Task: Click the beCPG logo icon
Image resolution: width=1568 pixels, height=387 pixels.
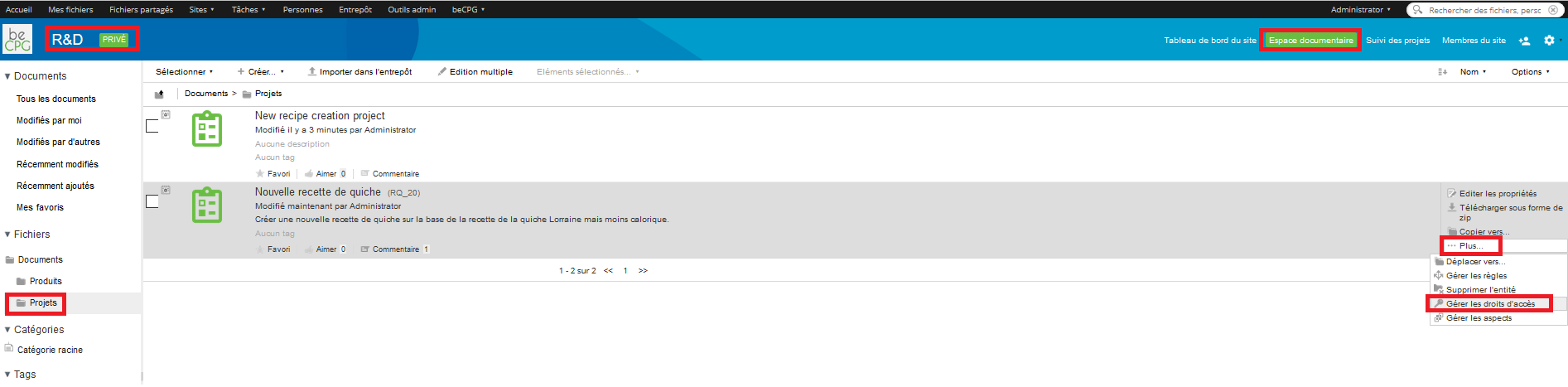Action: (17, 39)
